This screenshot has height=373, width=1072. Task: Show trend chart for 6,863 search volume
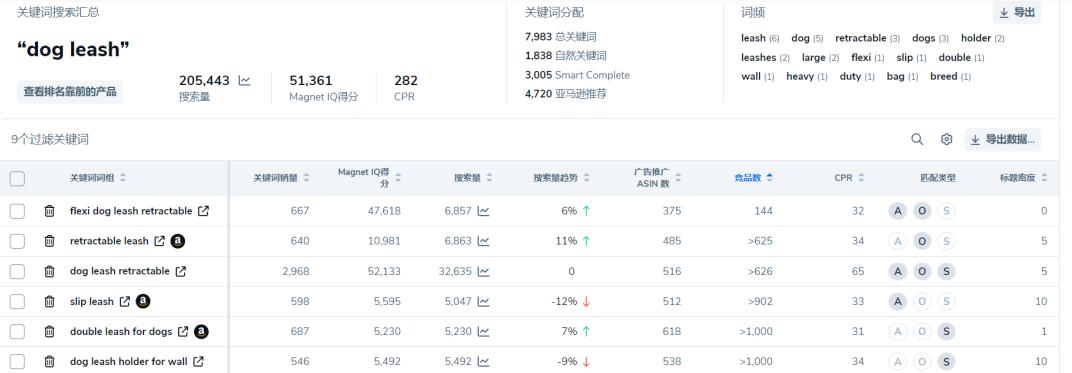click(483, 241)
